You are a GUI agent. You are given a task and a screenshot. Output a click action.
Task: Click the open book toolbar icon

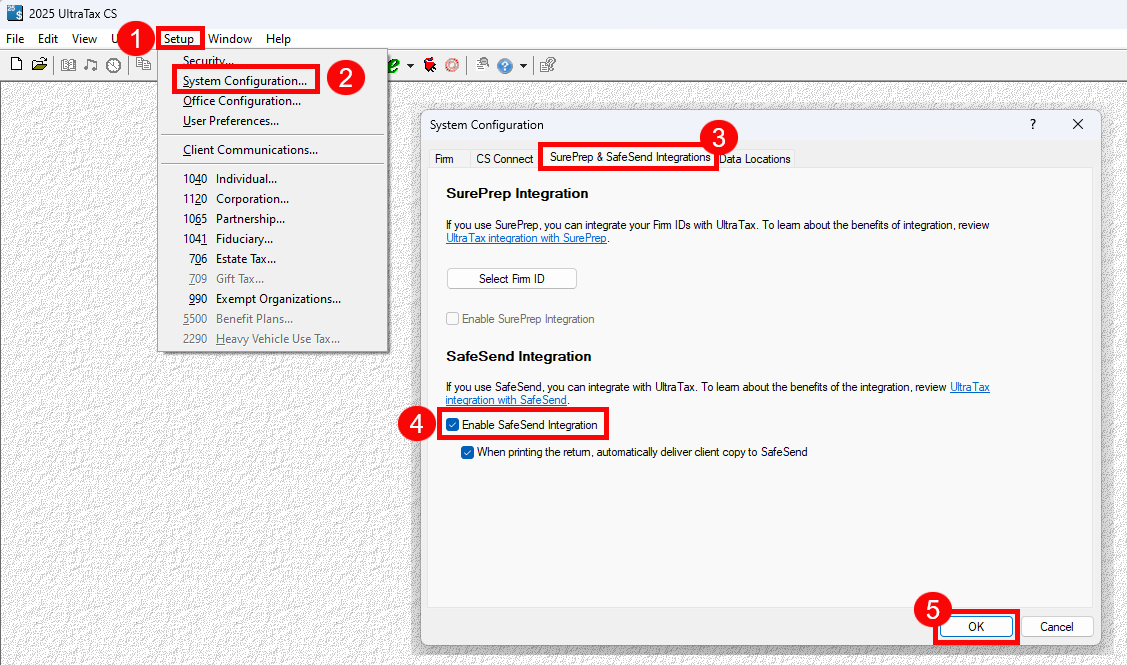tap(69, 65)
